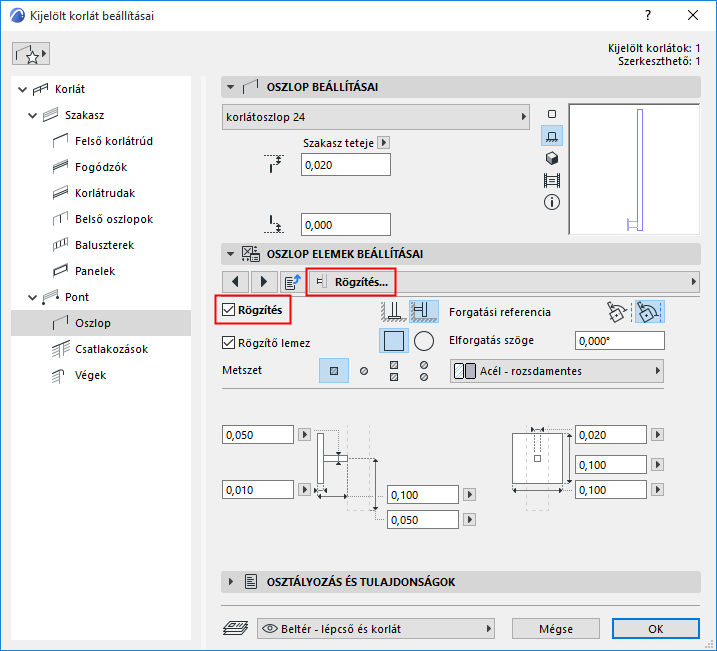The width and height of the screenshot is (717, 651).
Task: Click the post preview image
Action: tap(634, 169)
